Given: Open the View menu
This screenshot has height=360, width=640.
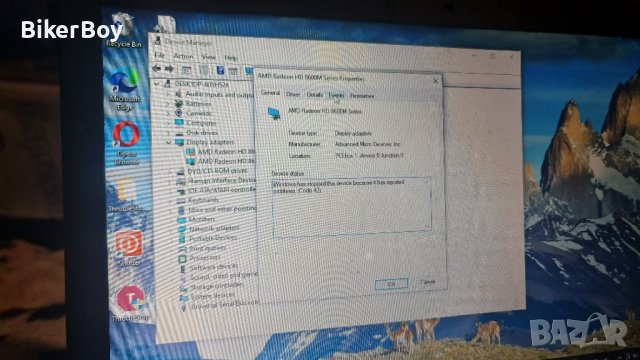Looking at the screenshot, I should click(208, 57).
